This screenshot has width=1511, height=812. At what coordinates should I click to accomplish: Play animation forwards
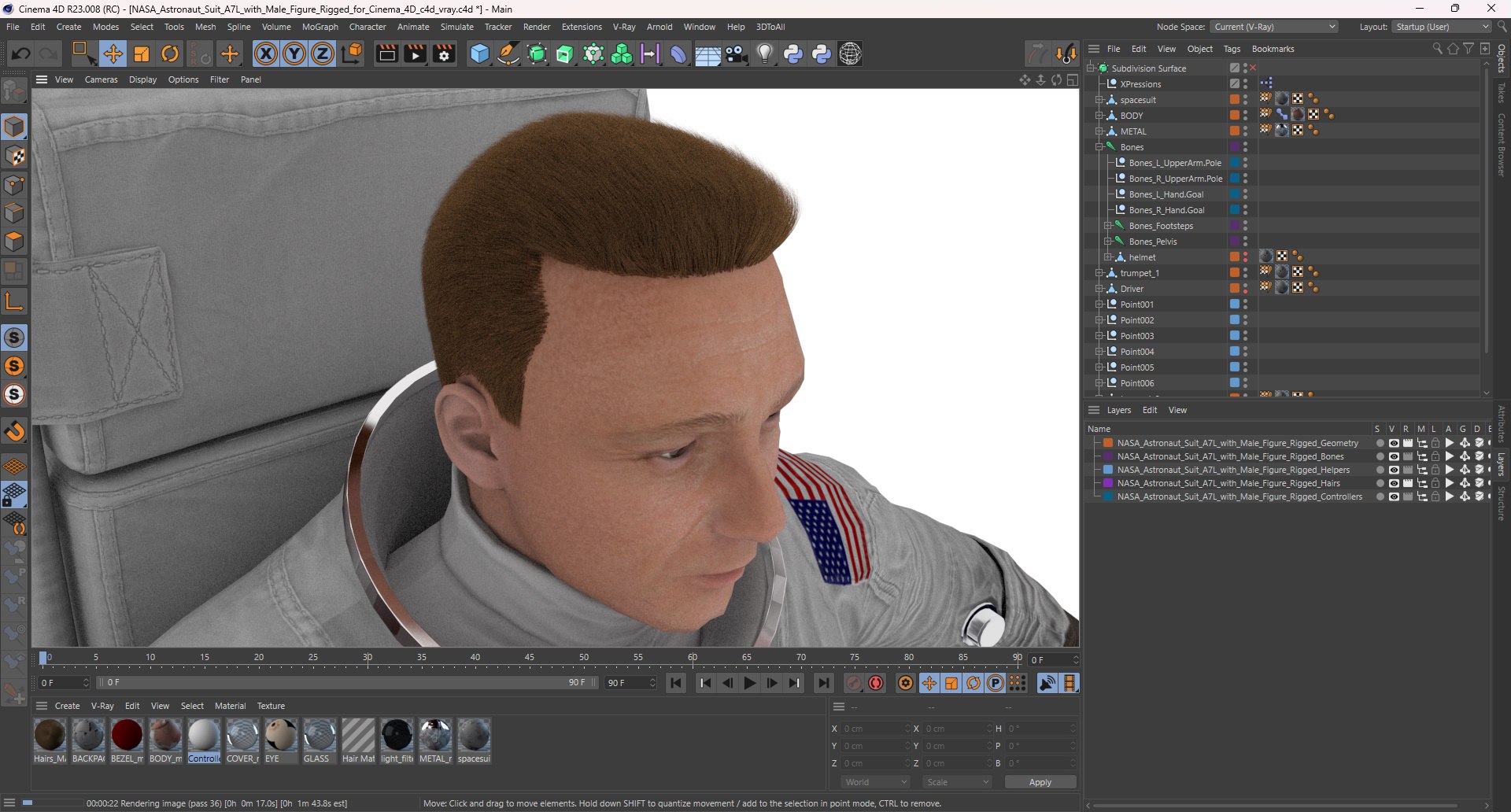[x=750, y=683]
